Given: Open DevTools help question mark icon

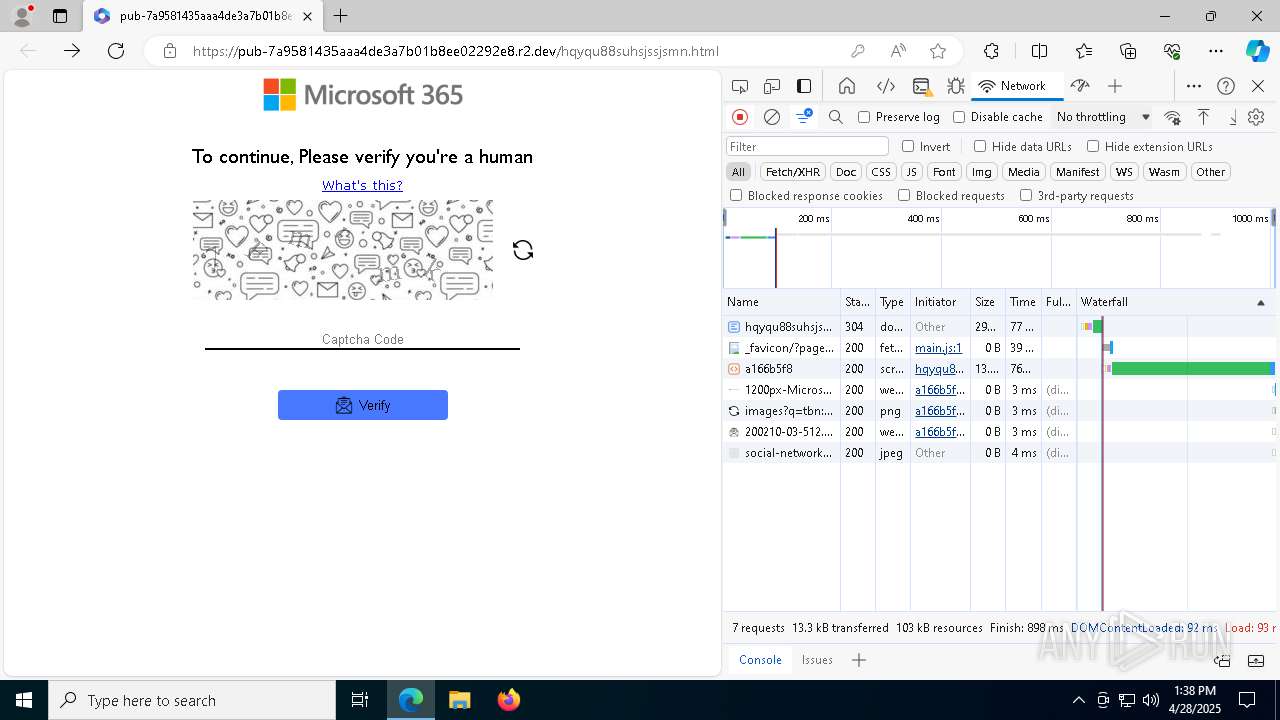Looking at the screenshot, I should coord(1226,86).
